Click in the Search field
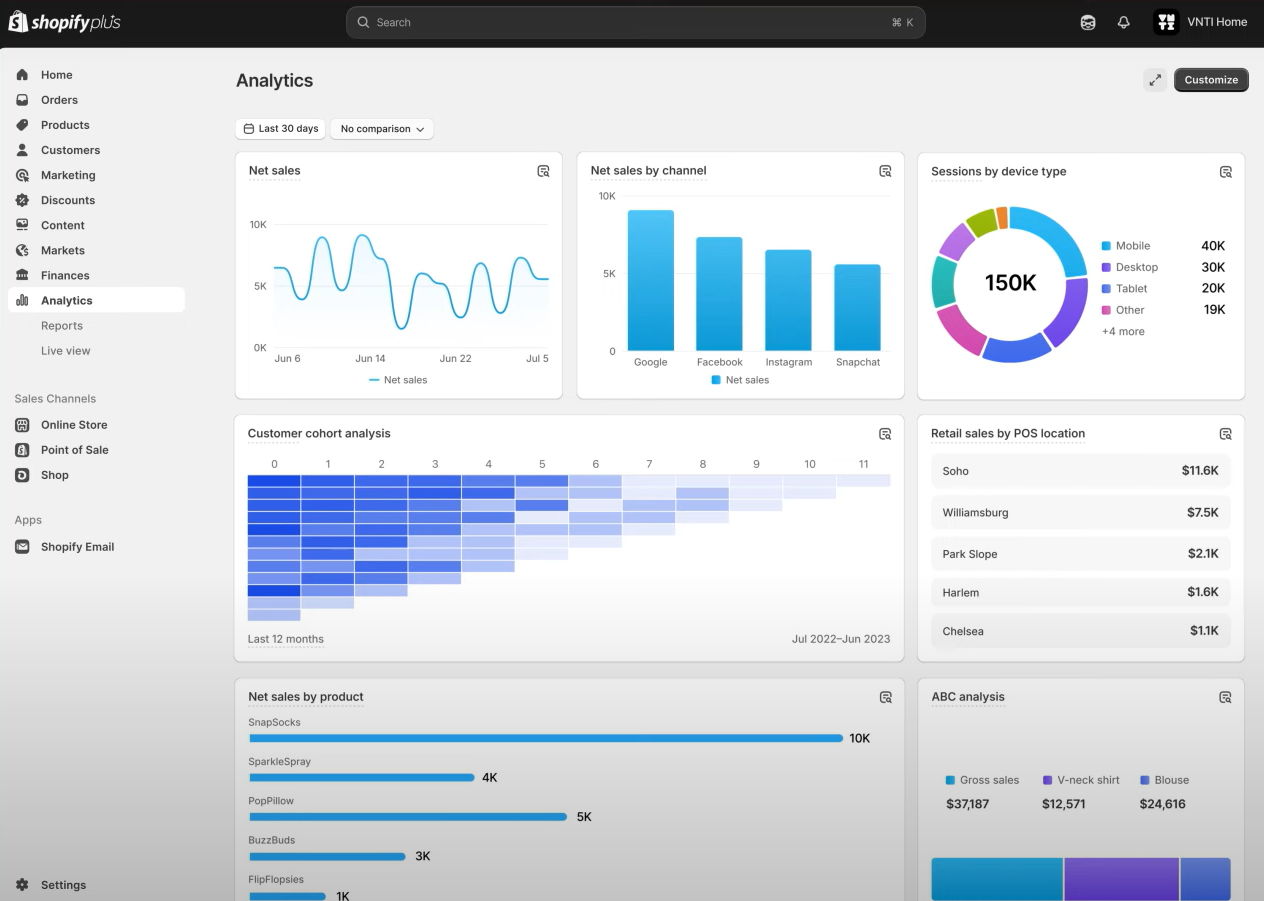Screen dimensions: 1264x901 pyautogui.click(x=635, y=22)
